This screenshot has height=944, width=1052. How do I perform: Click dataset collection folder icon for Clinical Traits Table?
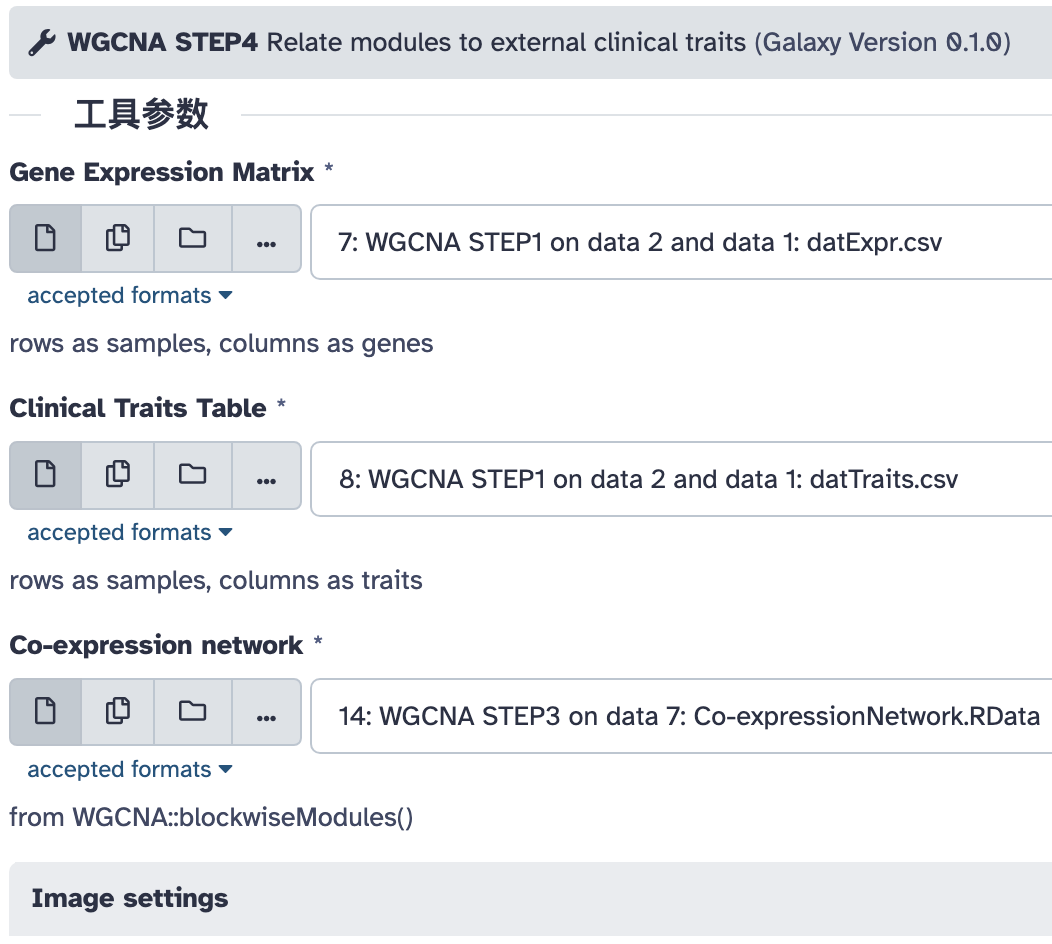193,475
